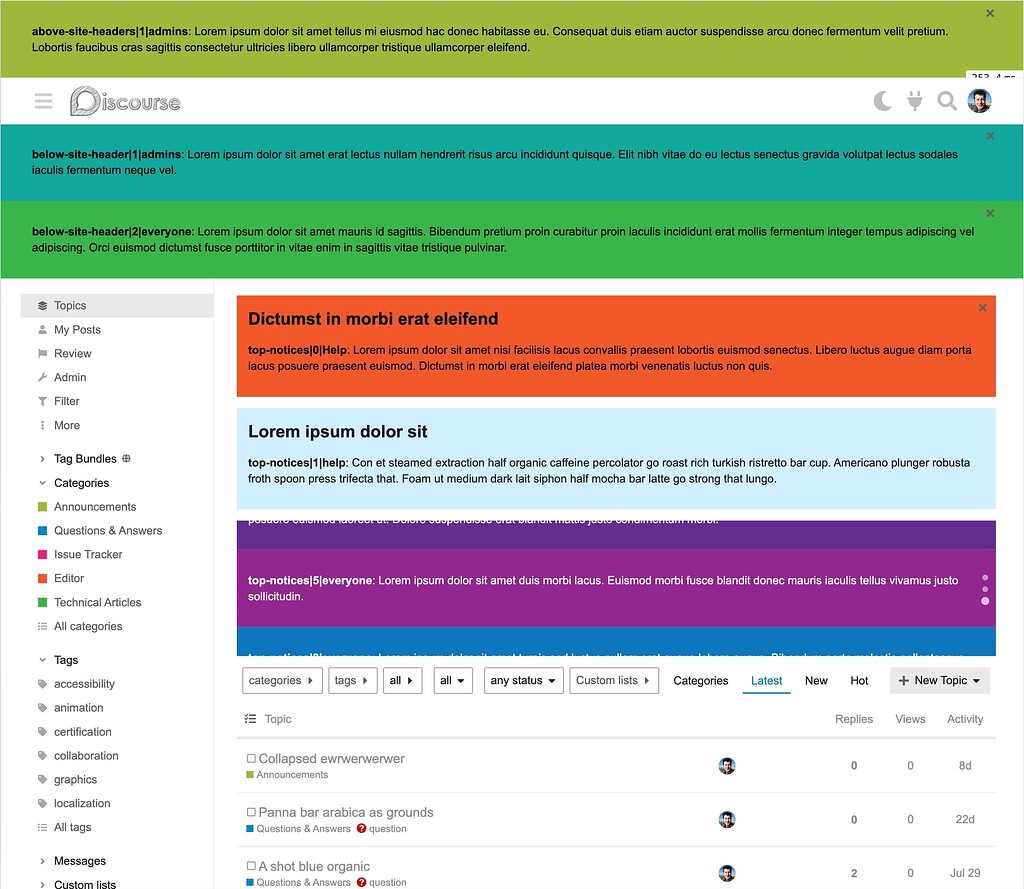This screenshot has height=889, width=1024.
Task: Click poster avatar on Collapsed ewrwerwerwer row
Action: click(x=727, y=766)
